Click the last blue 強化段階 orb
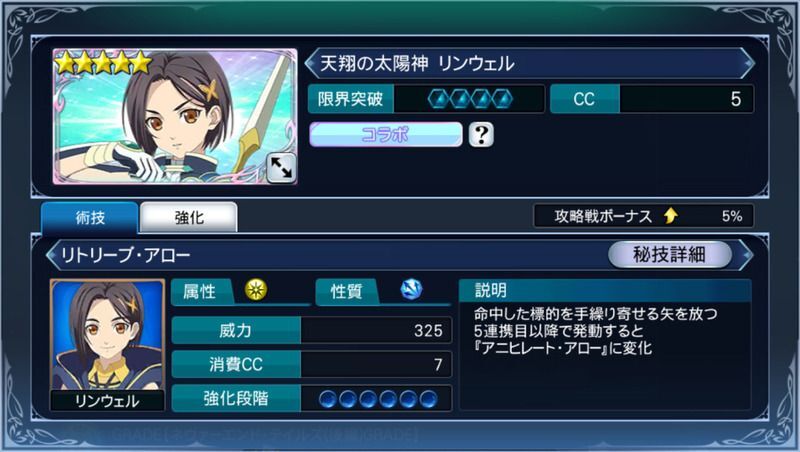 [429, 399]
